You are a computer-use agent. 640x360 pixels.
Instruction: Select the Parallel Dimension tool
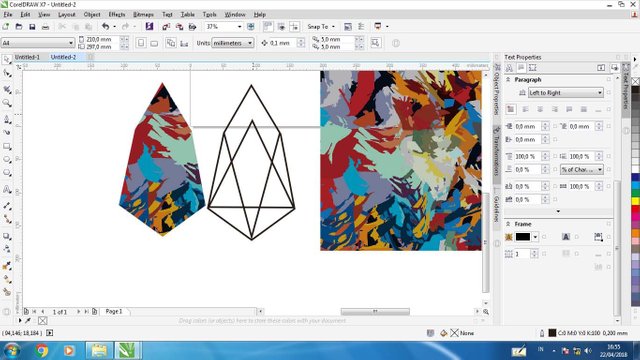(7, 206)
